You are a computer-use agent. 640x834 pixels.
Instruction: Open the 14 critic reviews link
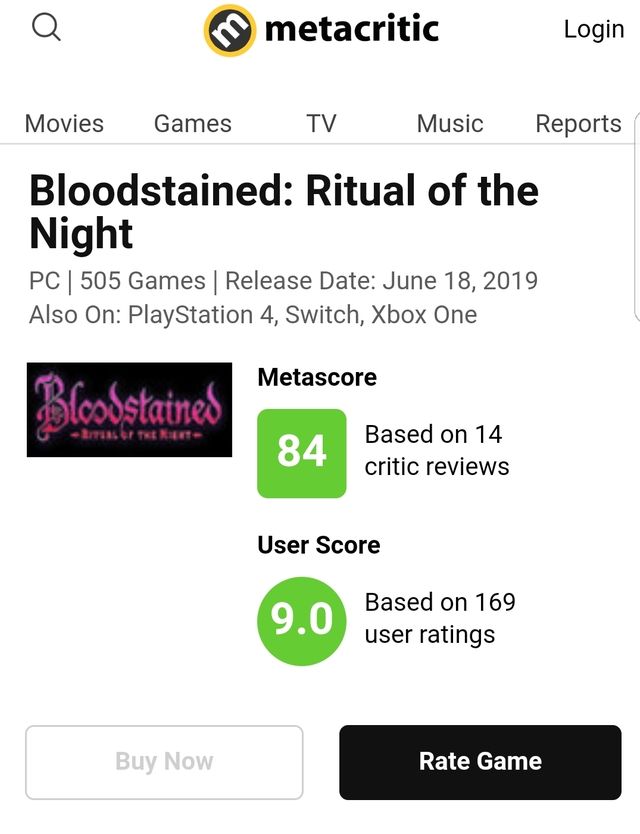click(436, 450)
